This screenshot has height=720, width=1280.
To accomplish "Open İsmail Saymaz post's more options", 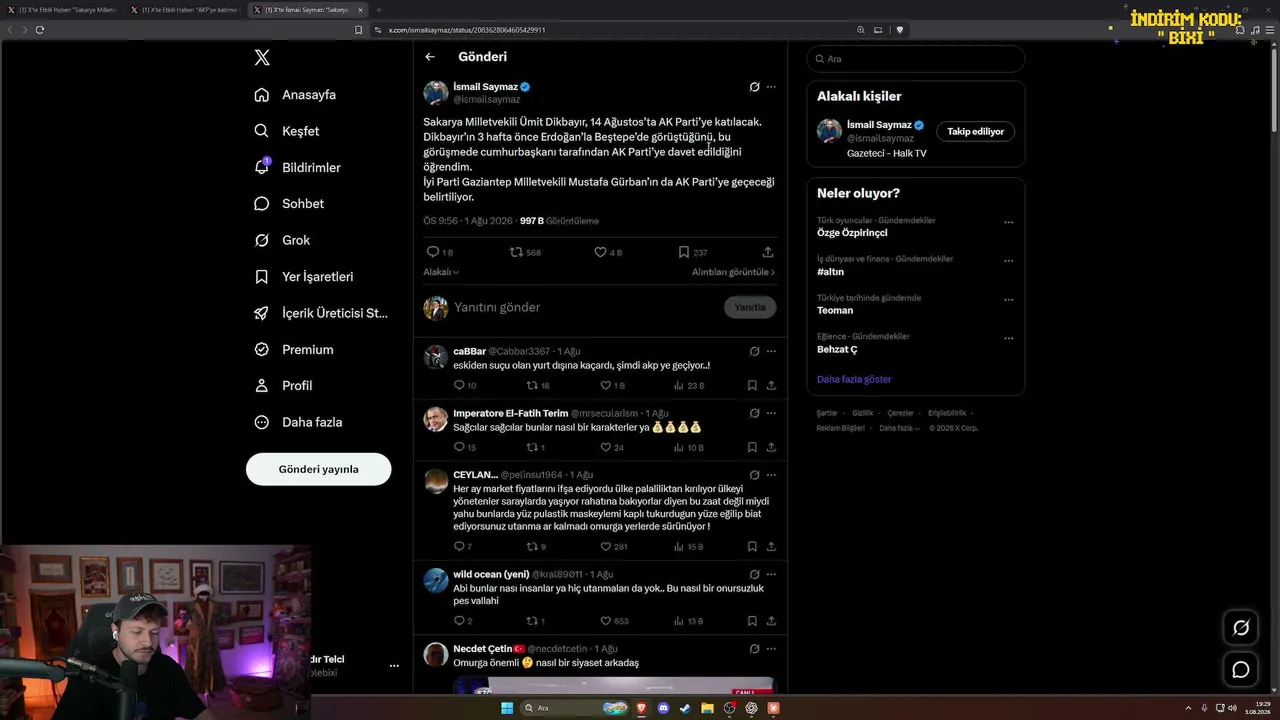I will click(771, 87).
